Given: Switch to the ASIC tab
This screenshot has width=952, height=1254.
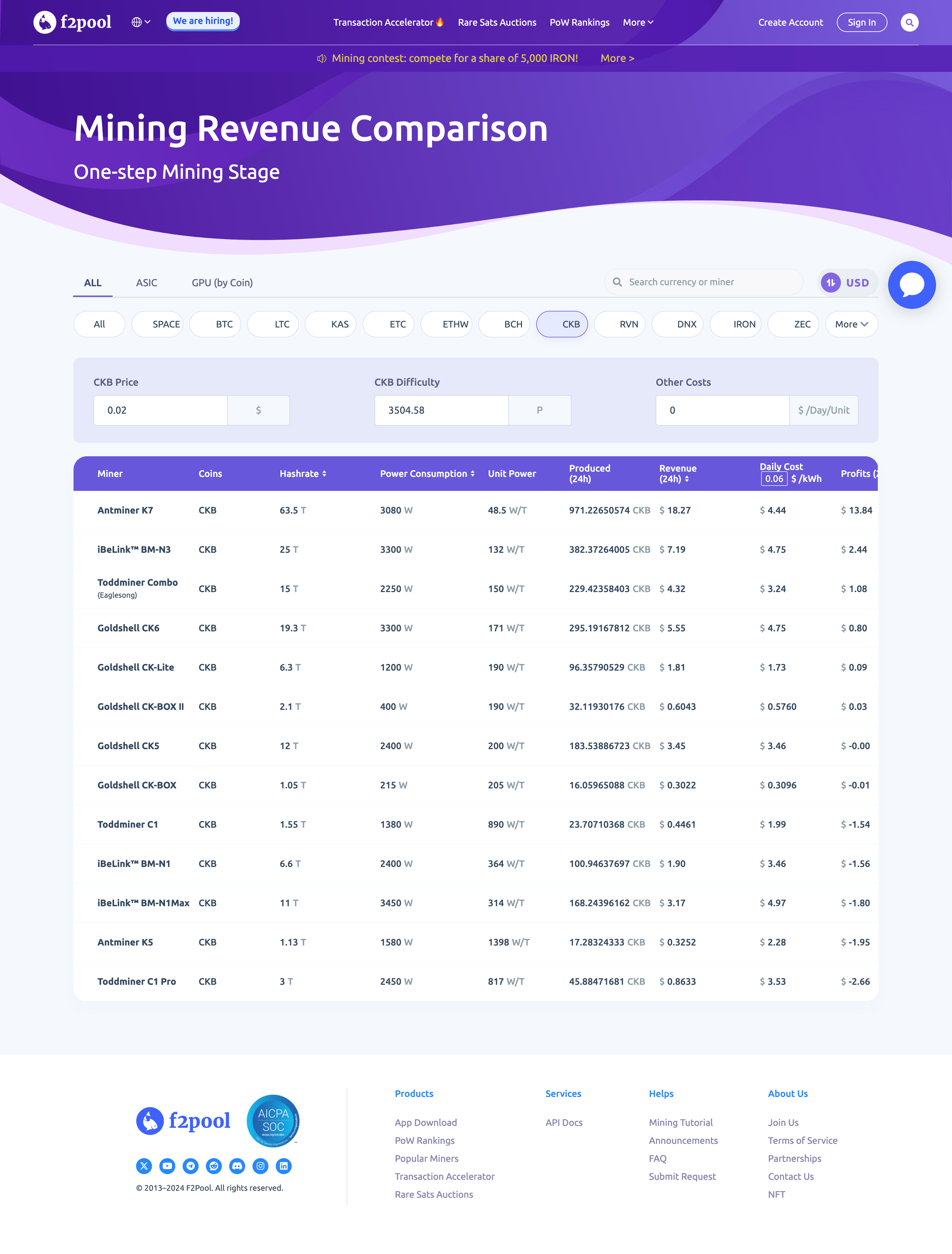Looking at the screenshot, I should click(x=146, y=283).
